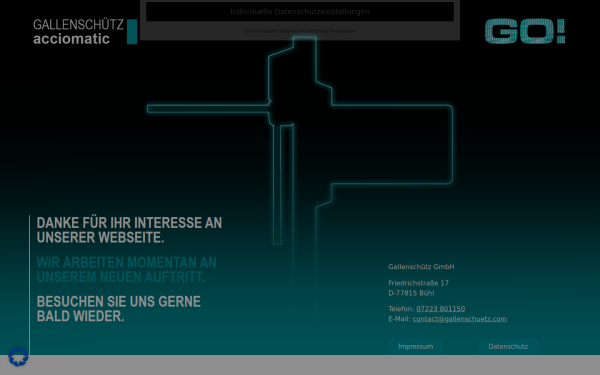Click the GO! logo
The width and height of the screenshot is (600, 375).
[x=525, y=31]
